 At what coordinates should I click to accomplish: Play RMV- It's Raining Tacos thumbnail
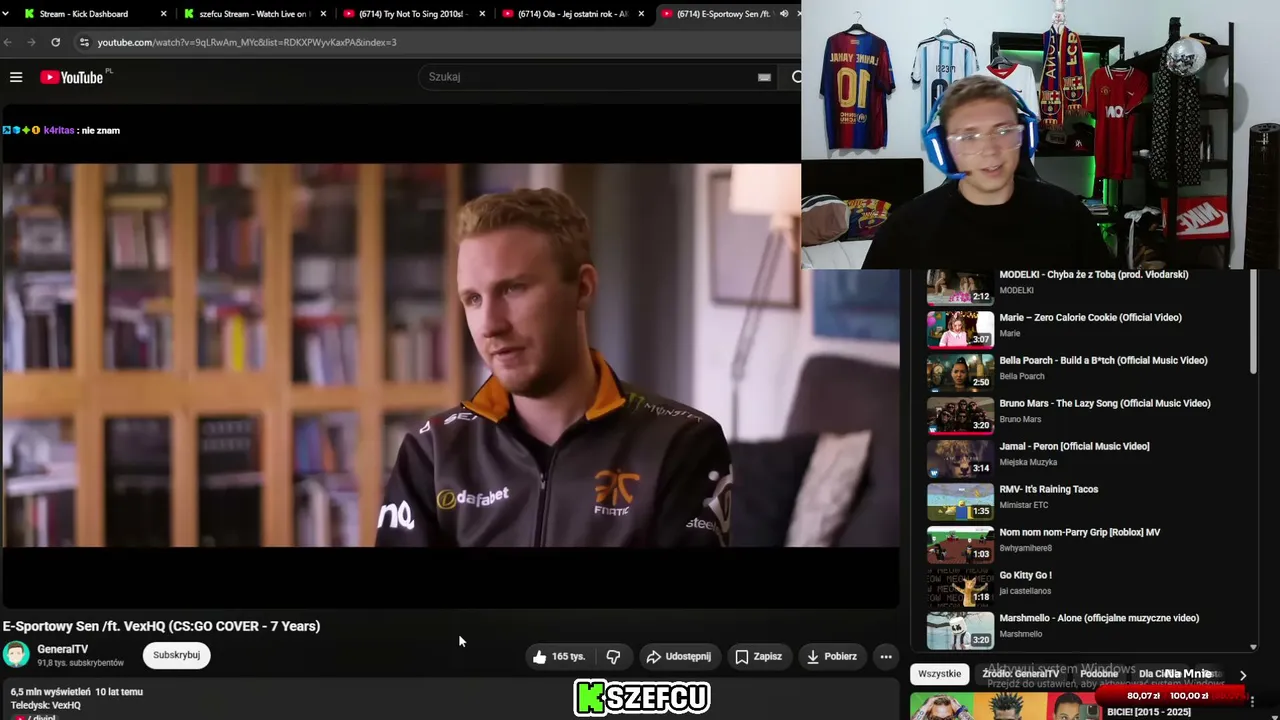[x=960, y=501]
